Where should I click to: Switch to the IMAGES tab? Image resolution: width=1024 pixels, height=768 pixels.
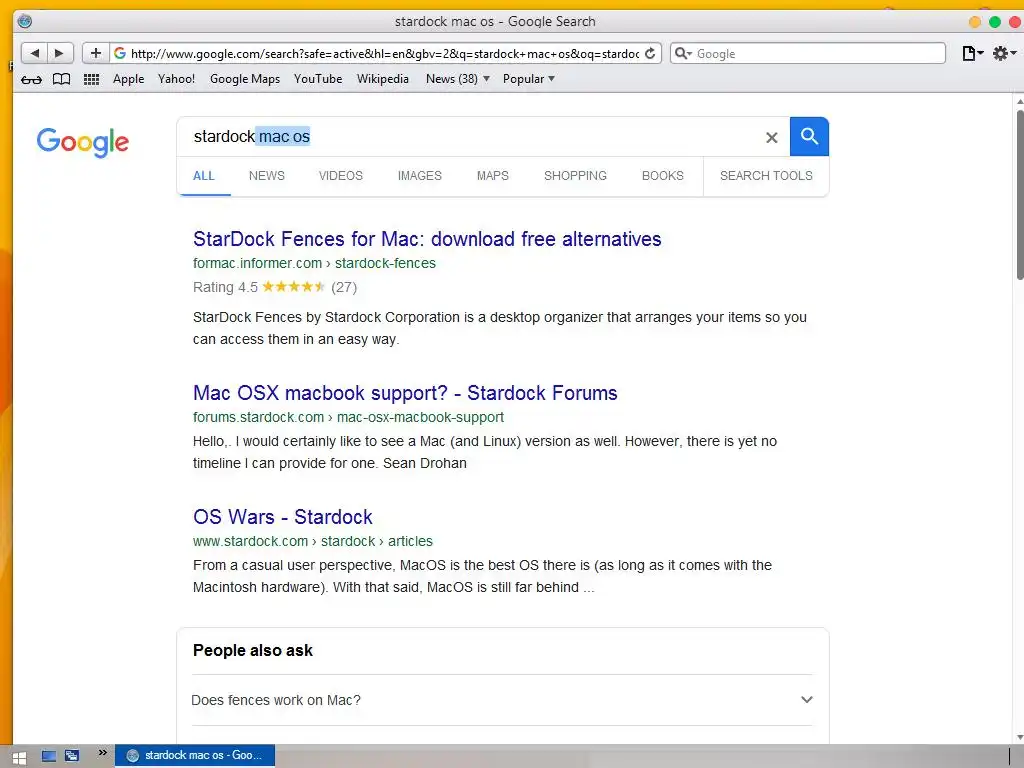pyautogui.click(x=420, y=176)
